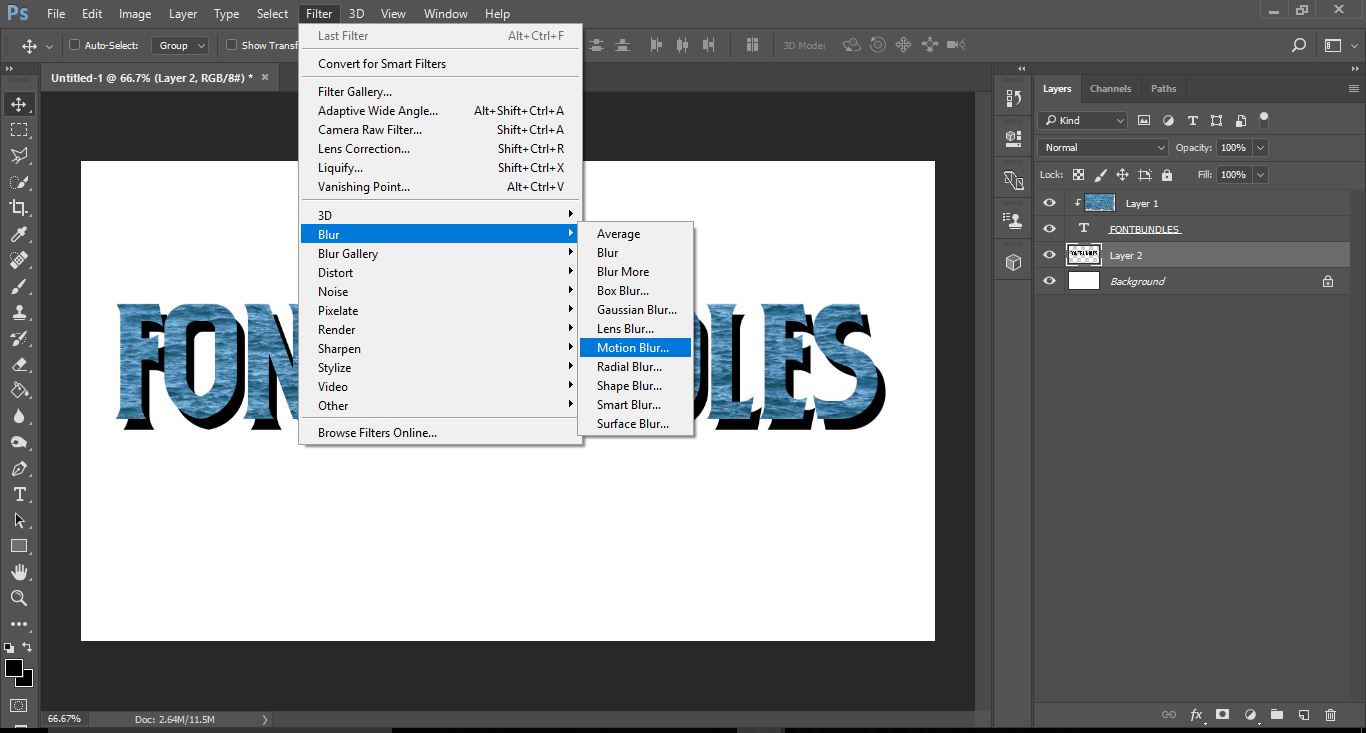Switch to the Channels tab
Viewport: 1366px width, 733px height.
click(1110, 89)
